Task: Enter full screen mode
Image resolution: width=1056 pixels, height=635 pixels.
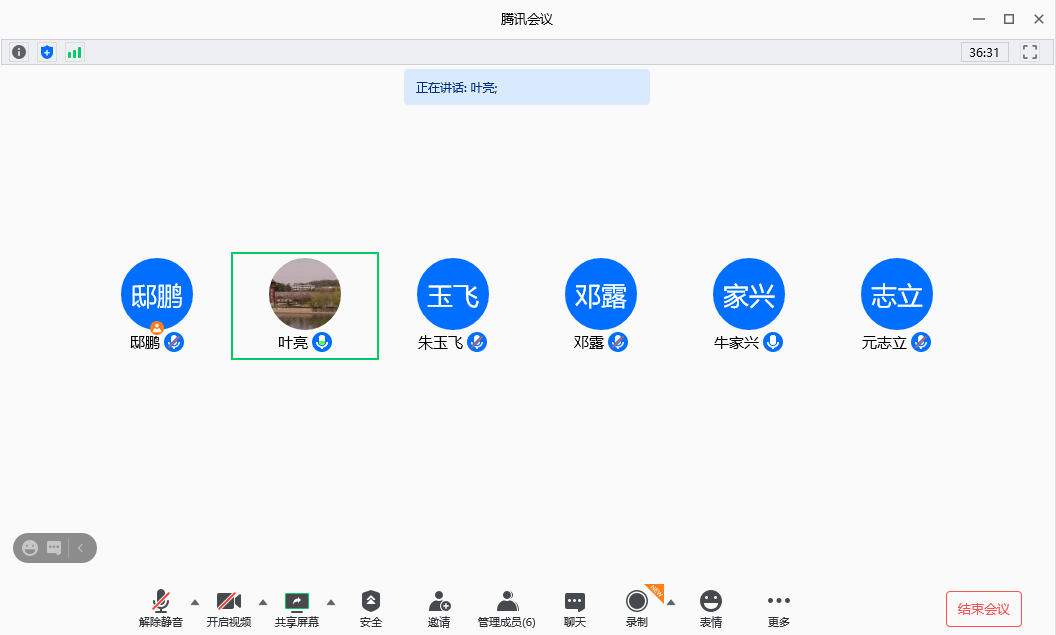Action: (x=1030, y=52)
